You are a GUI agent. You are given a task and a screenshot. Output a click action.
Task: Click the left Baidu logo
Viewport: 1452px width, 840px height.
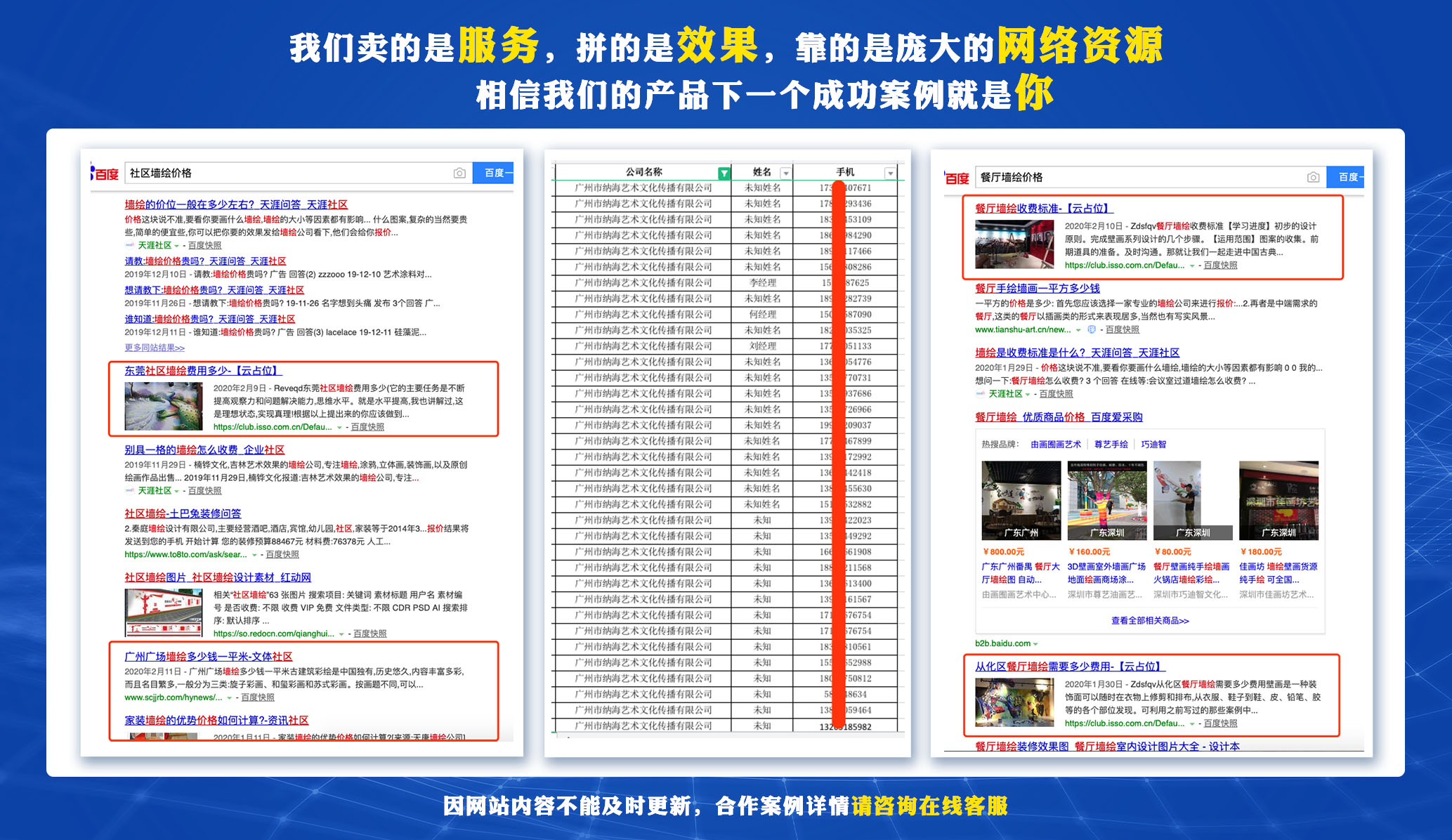[105, 173]
